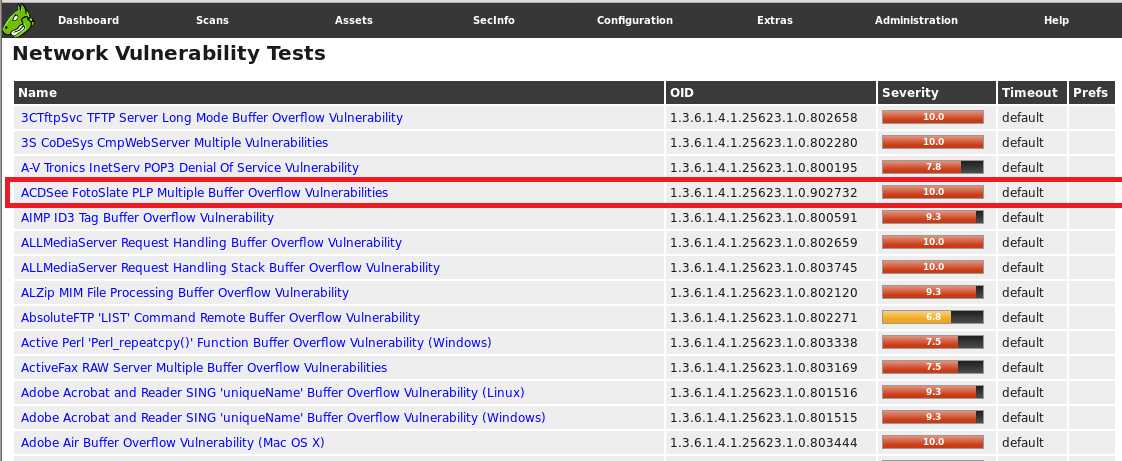The height and width of the screenshot is (461, 1122).
Task: Open the Extras menu
Action: tap(775, 20)
